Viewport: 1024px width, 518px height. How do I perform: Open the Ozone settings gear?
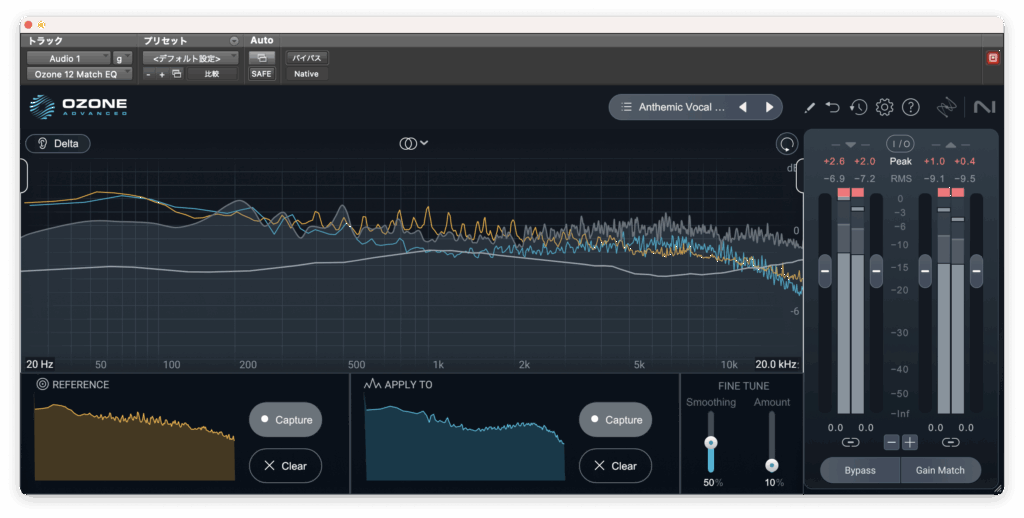point(884,107)
